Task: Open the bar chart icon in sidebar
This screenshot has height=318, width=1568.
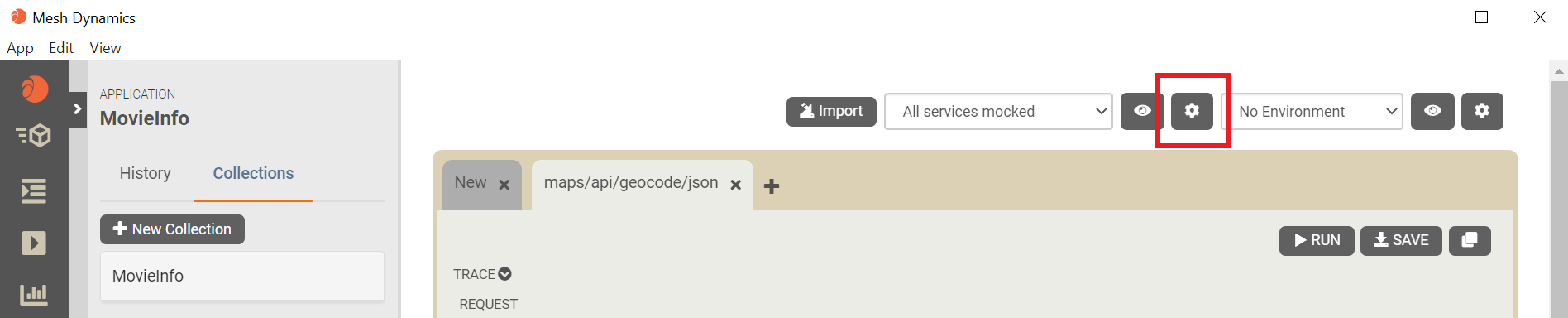Action: [34, 294]
